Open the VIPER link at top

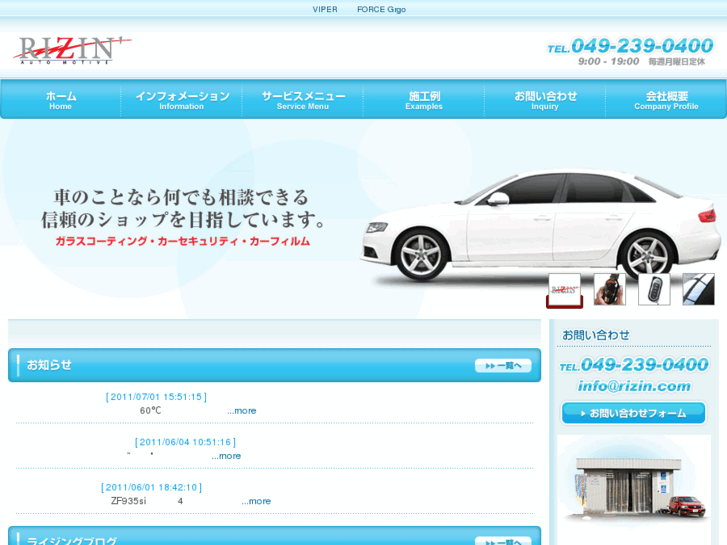tap(325, 9)
